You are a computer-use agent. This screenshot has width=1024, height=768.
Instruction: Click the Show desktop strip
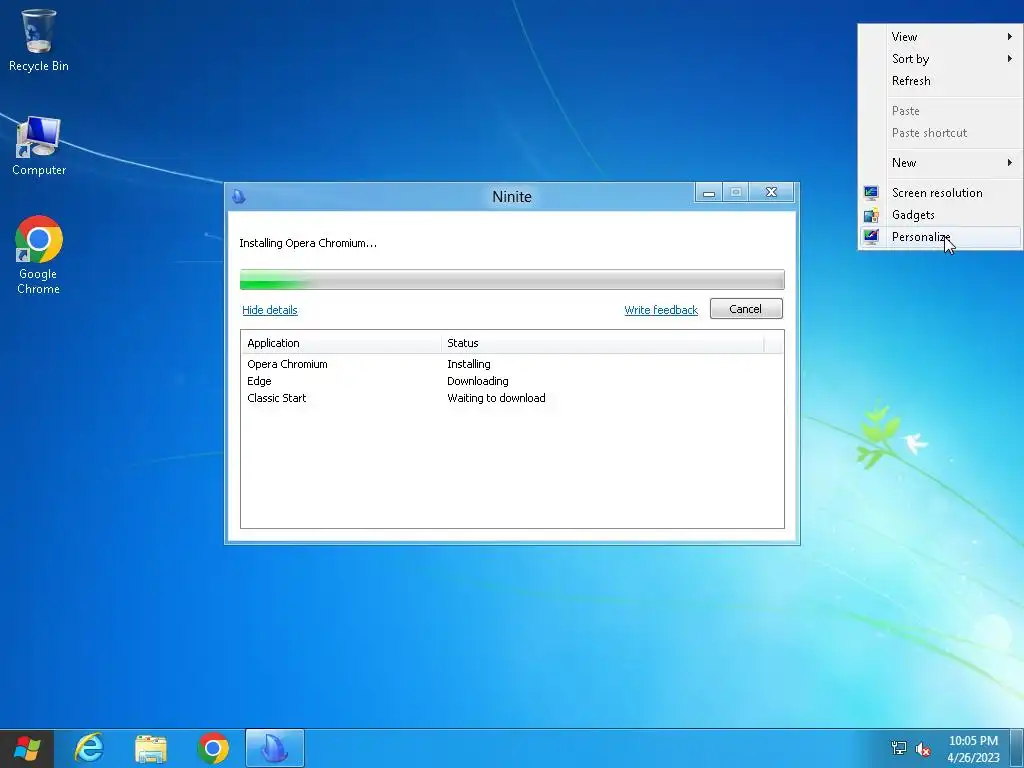click(x=1017, y=748)
